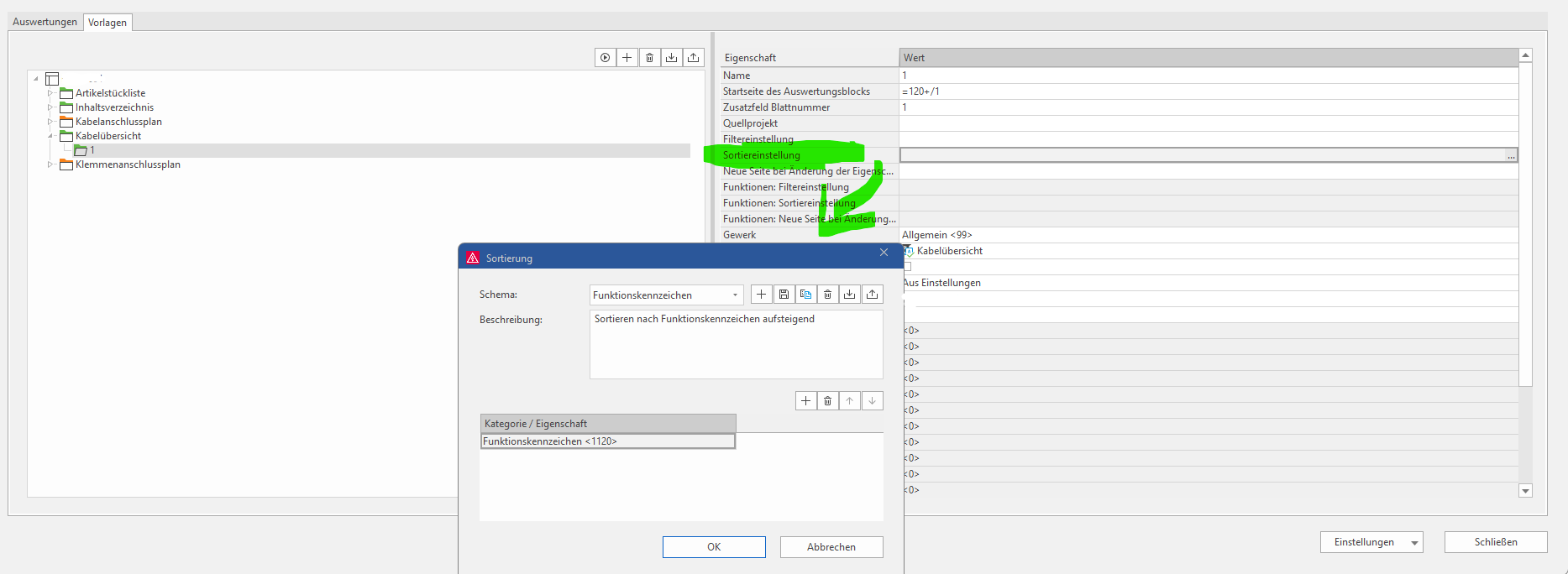
Task: Select the Inhaltsverzeichnis tree item
Action: 114,107
